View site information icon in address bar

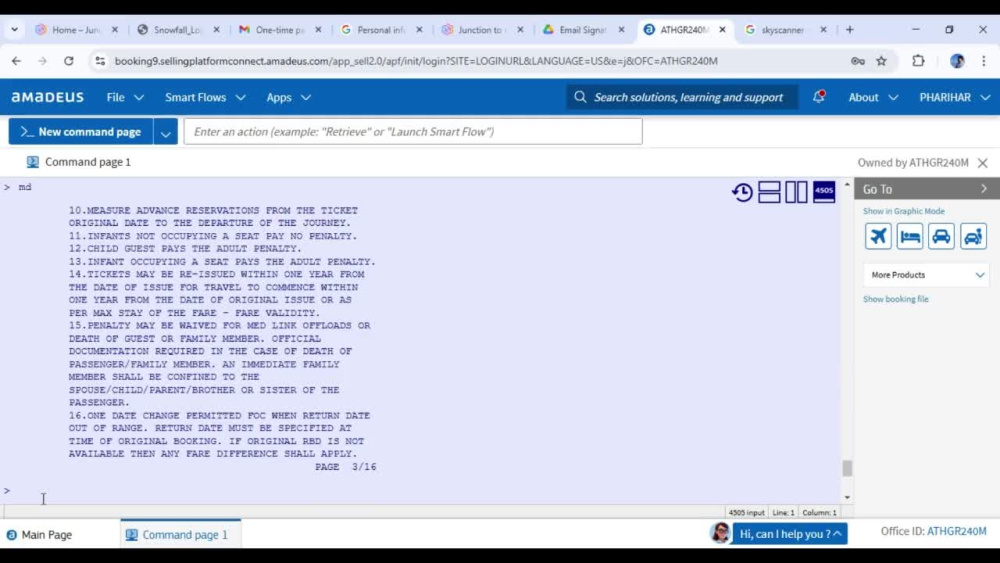100,61
